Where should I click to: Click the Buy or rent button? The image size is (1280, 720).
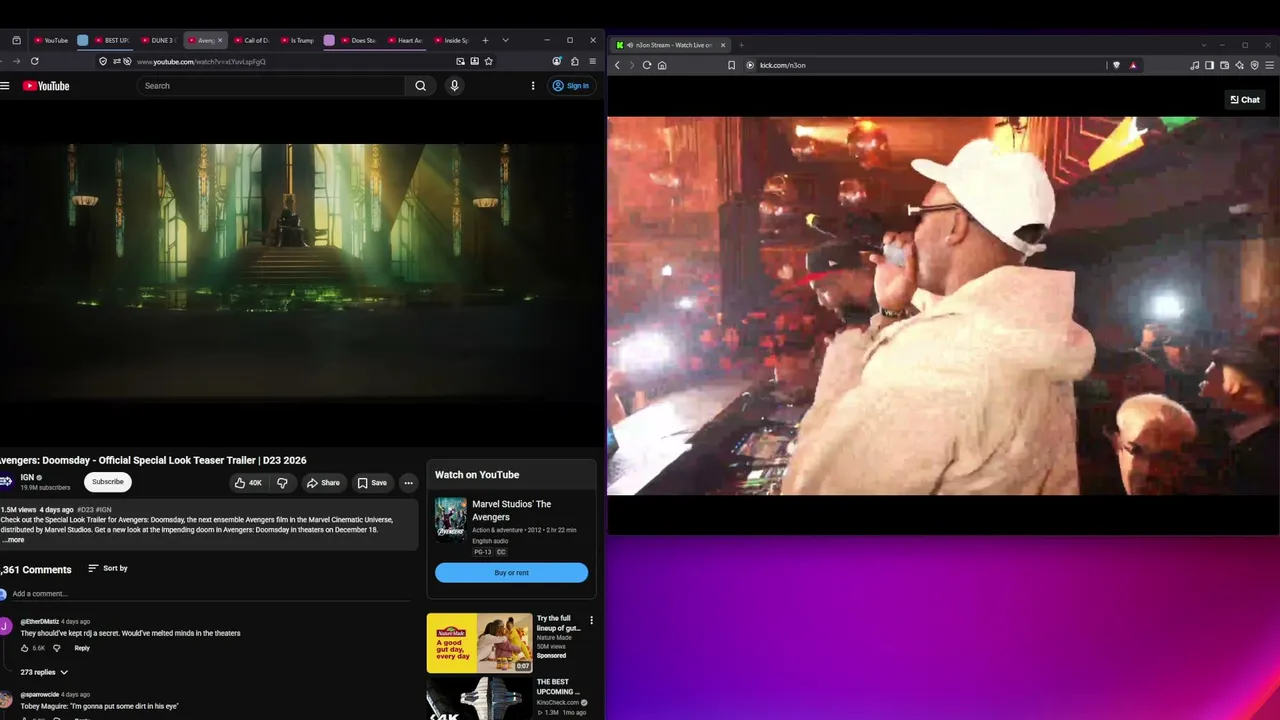pyautogui.click(x=511, y=573)
